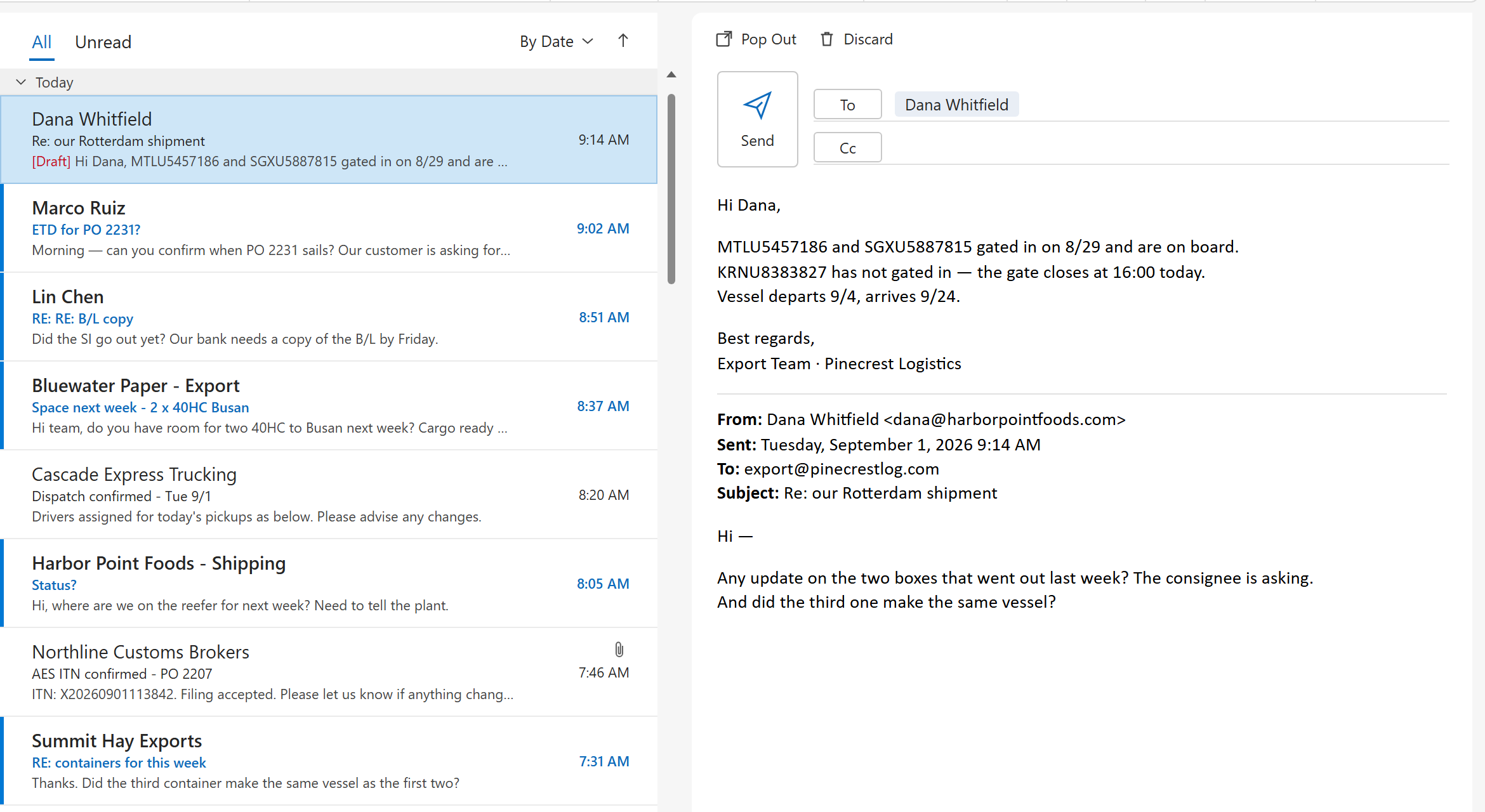Open the Summit Hay Exports containers email
1485x812 pixels.
[329, 761]
